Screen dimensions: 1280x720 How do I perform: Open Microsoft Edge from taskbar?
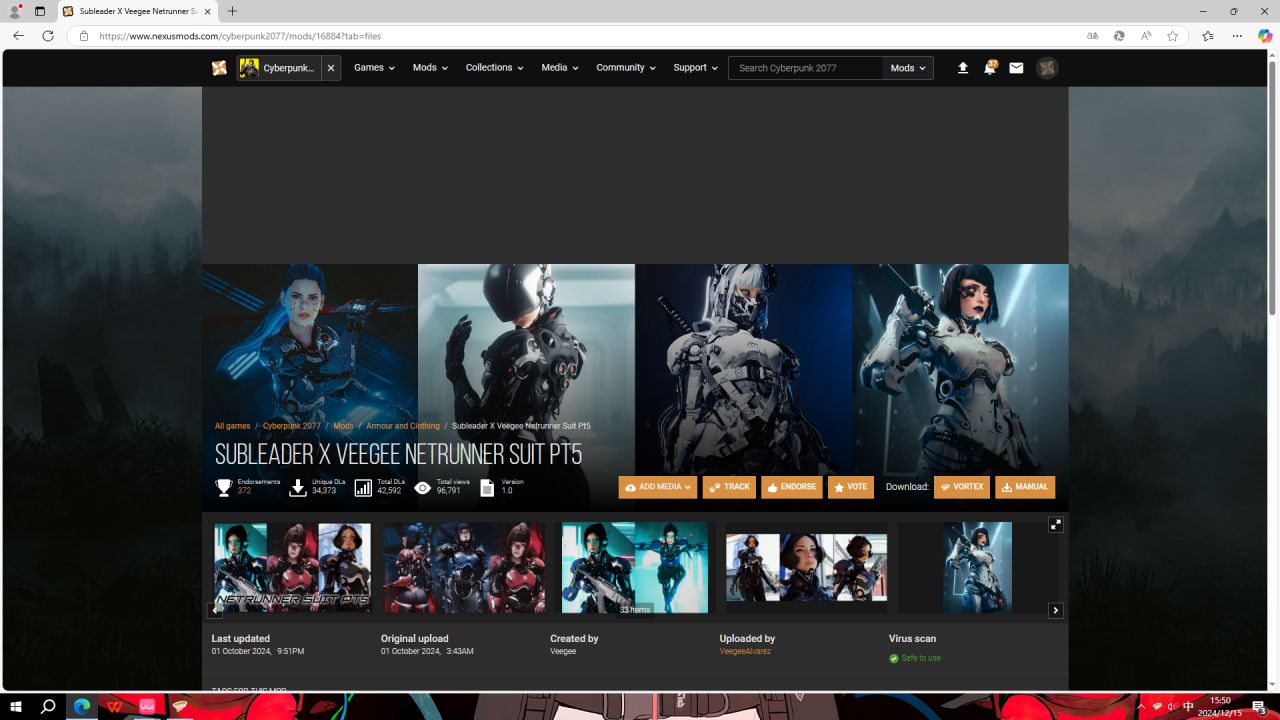click(x=83, y=706)
